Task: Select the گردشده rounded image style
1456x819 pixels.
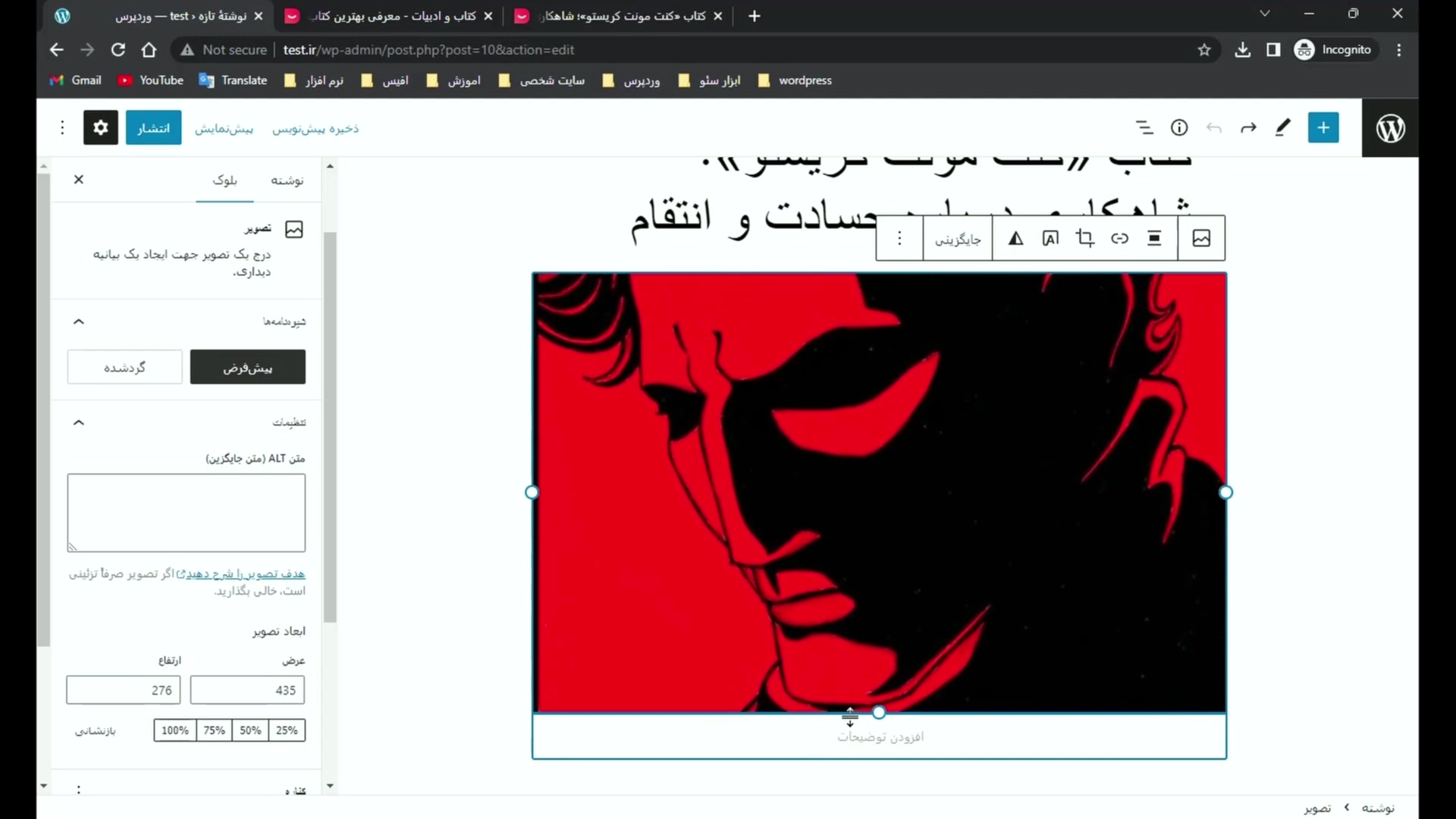Action: click(x=124, y=367)
